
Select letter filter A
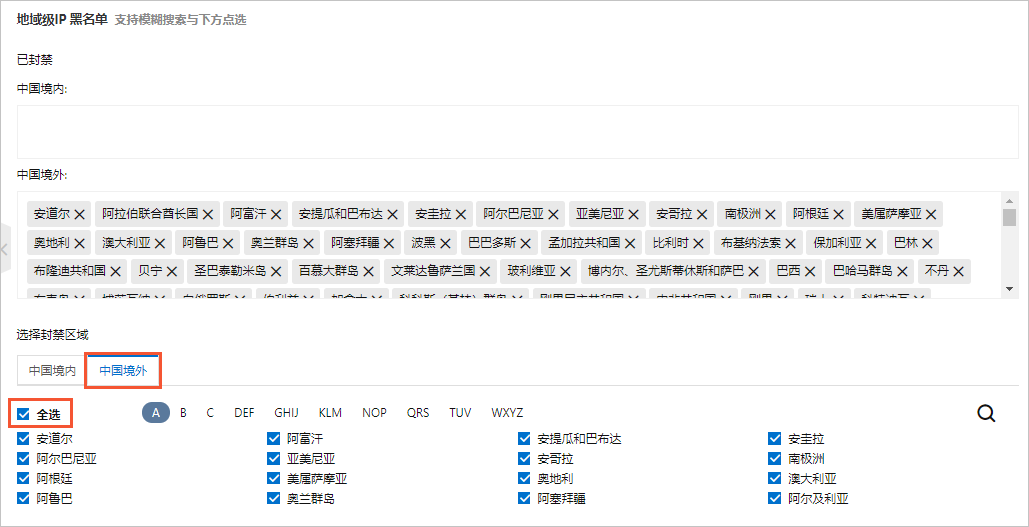point(156,413)
